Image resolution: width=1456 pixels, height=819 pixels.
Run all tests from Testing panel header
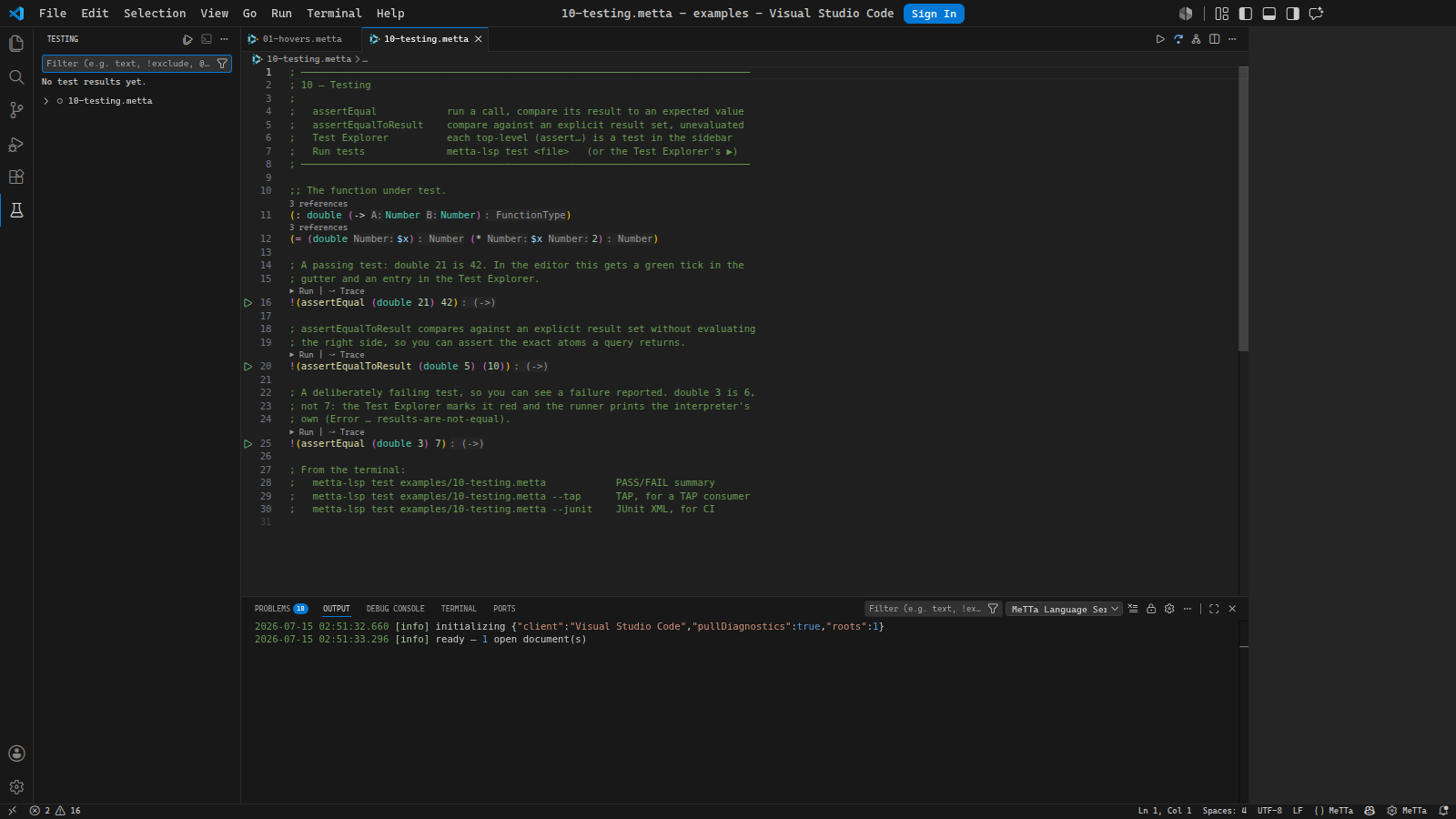(x=187, y=39)
